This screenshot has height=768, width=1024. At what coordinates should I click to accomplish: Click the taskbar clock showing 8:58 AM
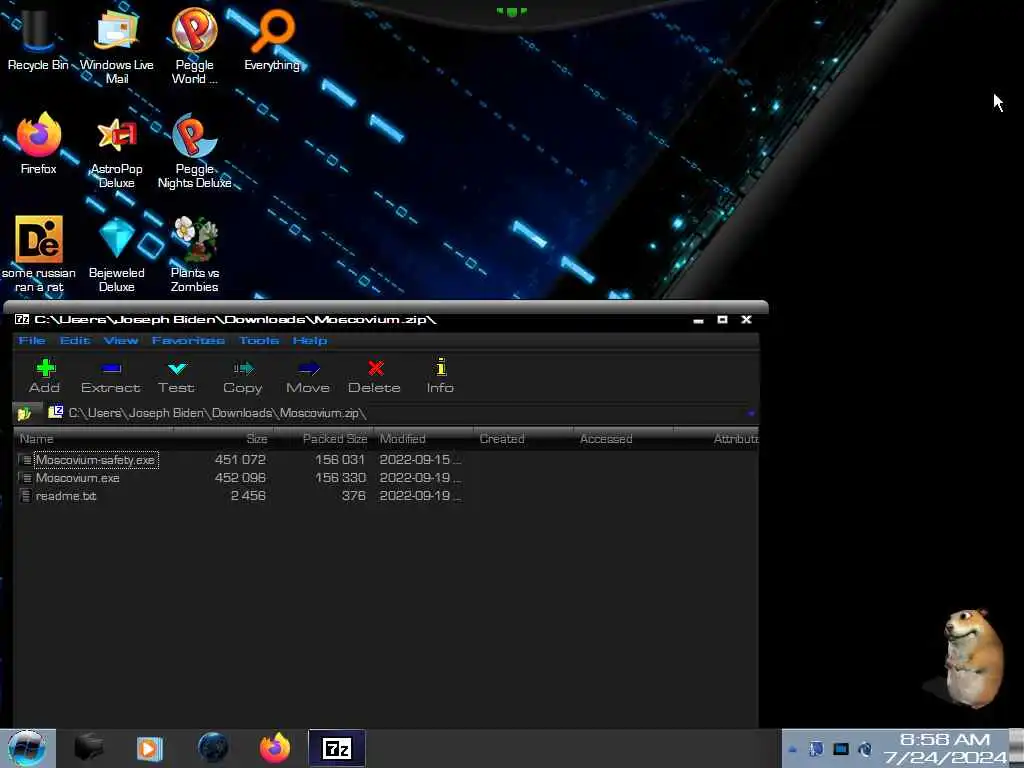[944, 749]
